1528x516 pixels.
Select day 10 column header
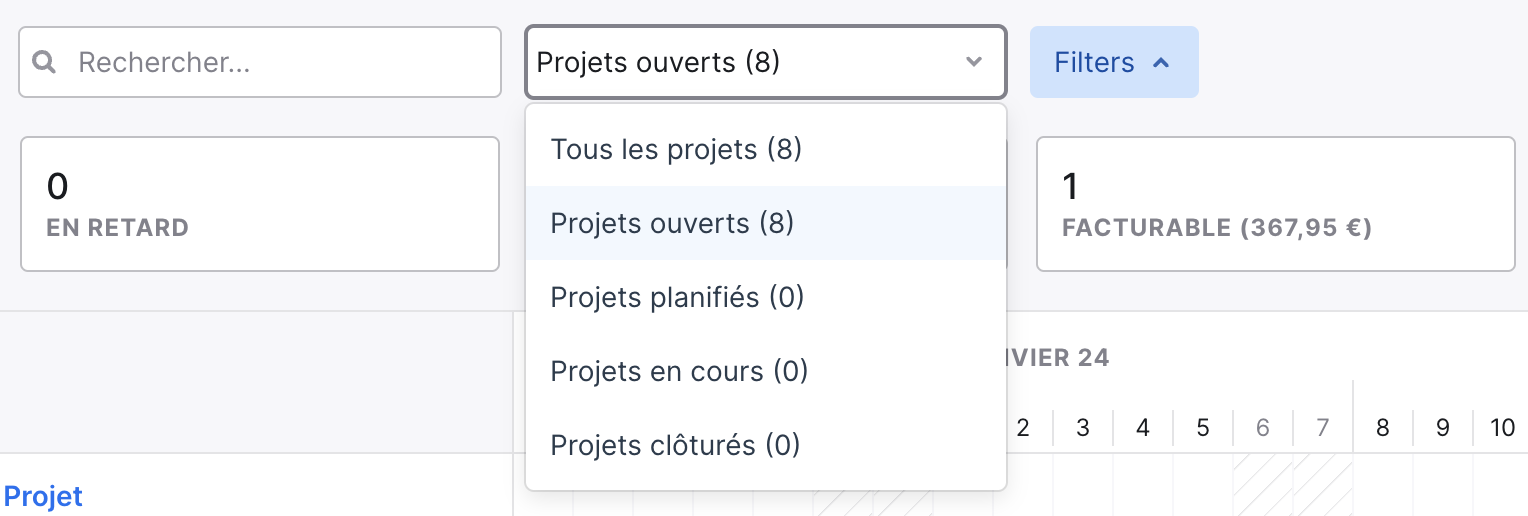click(1502, 428)
